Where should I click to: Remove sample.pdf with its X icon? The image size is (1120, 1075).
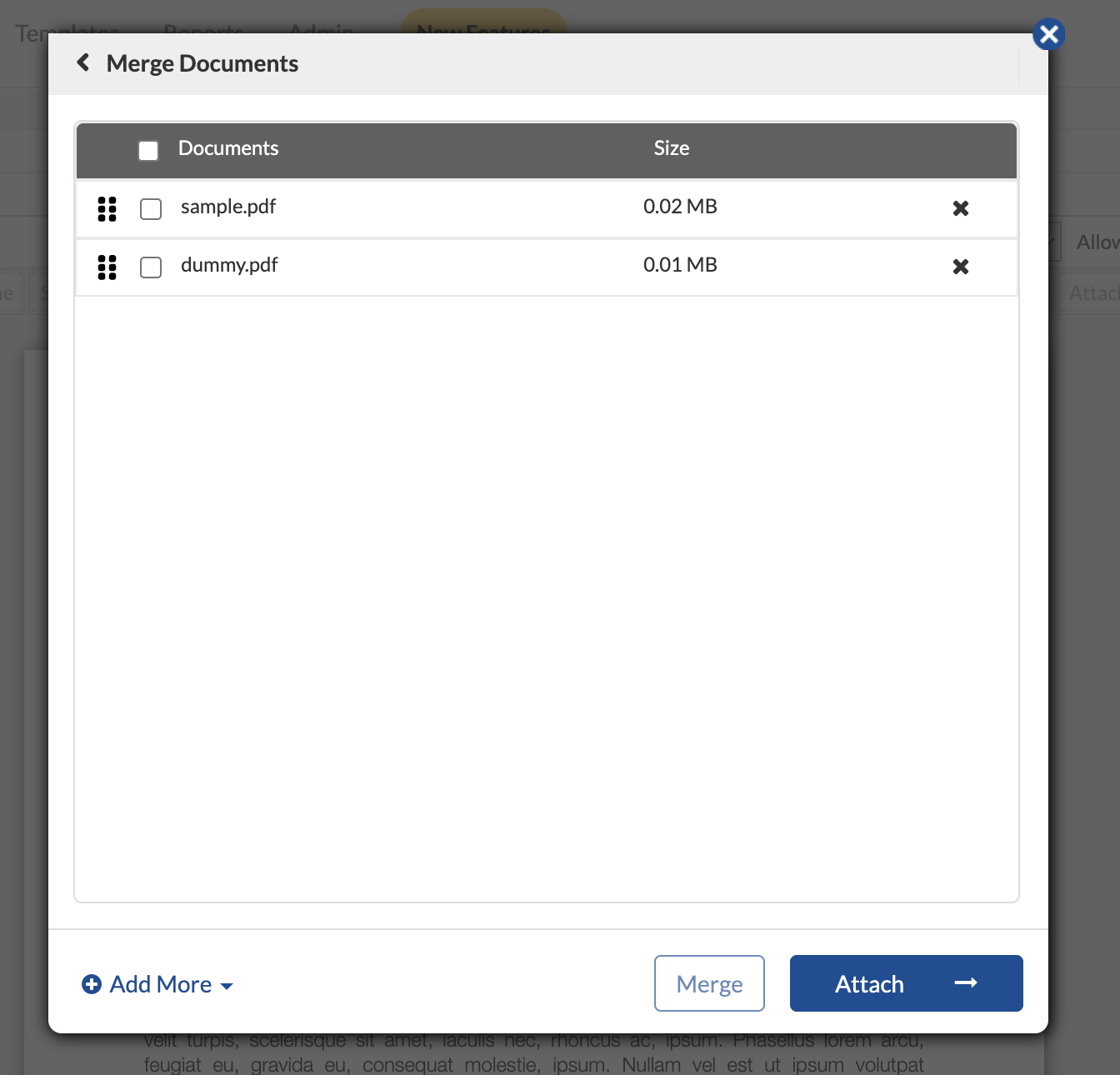960,208
